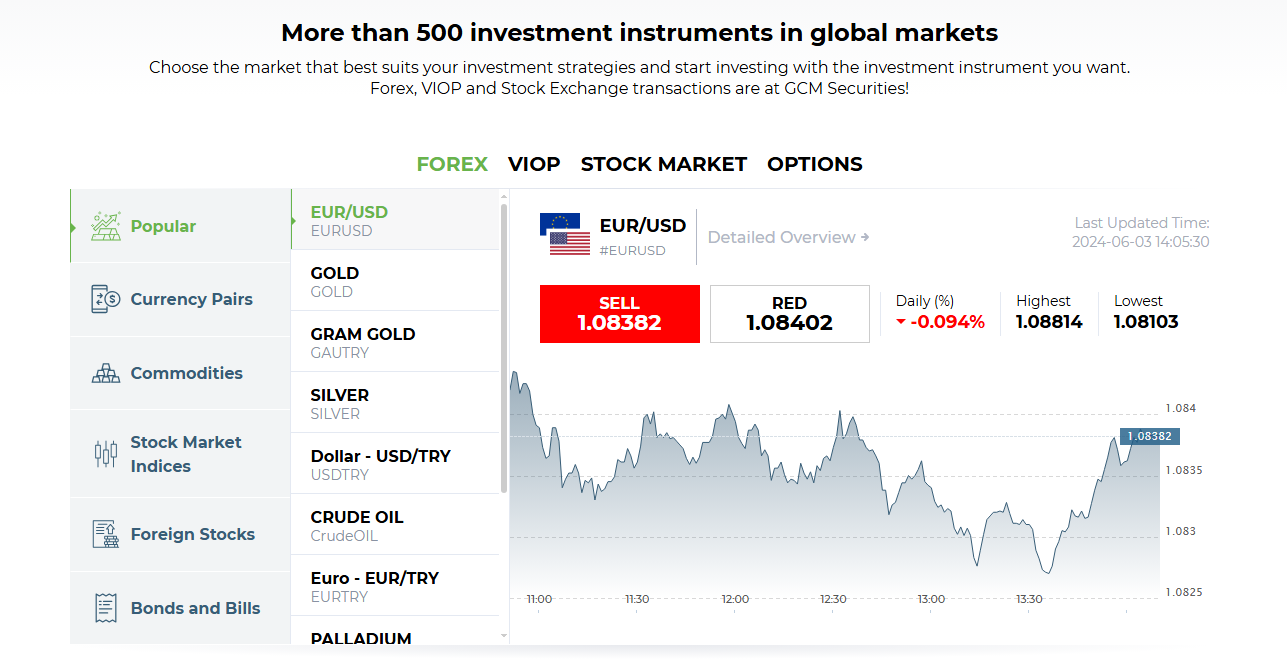Open the Bonds and Bills document icon
Screen dimensions: 1287x665
point(105,608)
